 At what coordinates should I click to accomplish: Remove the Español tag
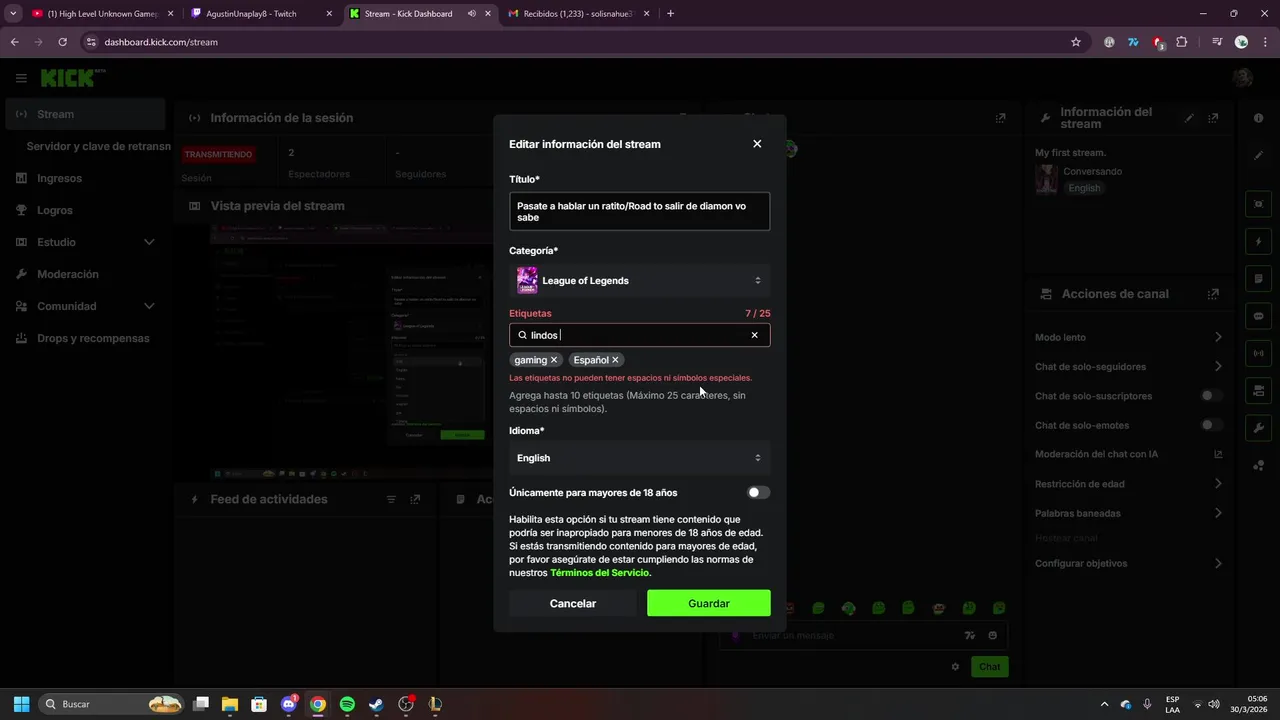(615, 360)
